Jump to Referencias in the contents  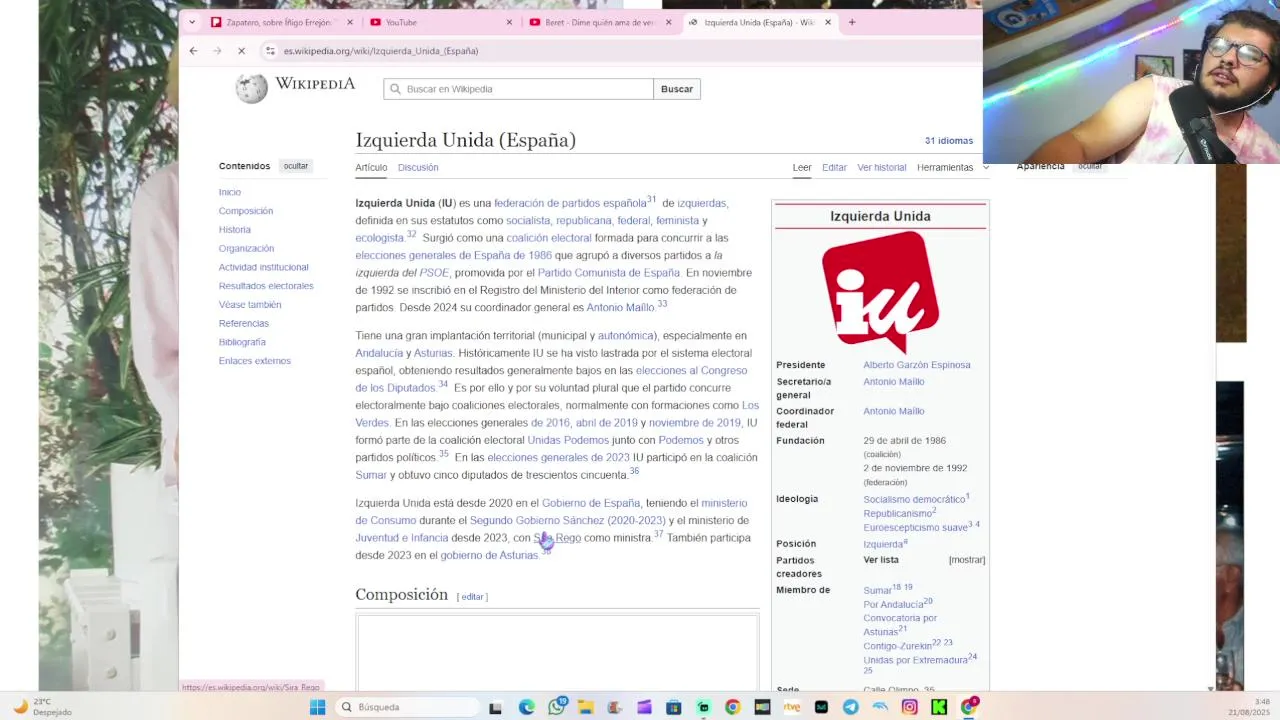point(244,323)
